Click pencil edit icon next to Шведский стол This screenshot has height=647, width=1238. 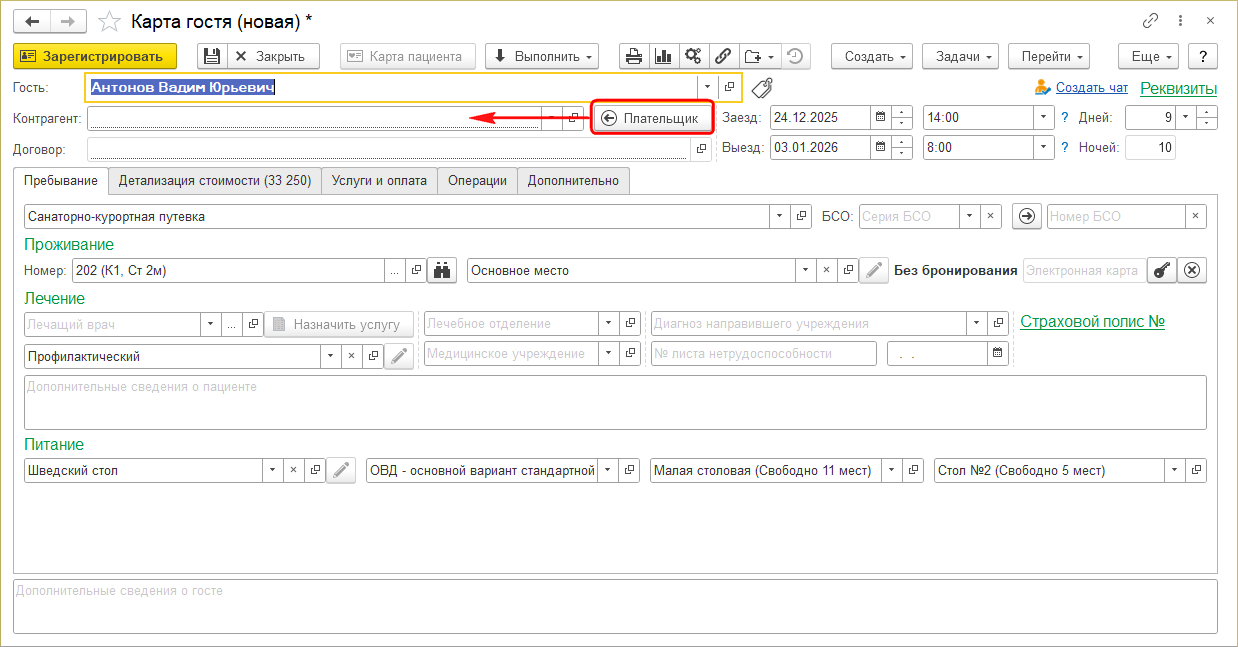pos(342,470)
